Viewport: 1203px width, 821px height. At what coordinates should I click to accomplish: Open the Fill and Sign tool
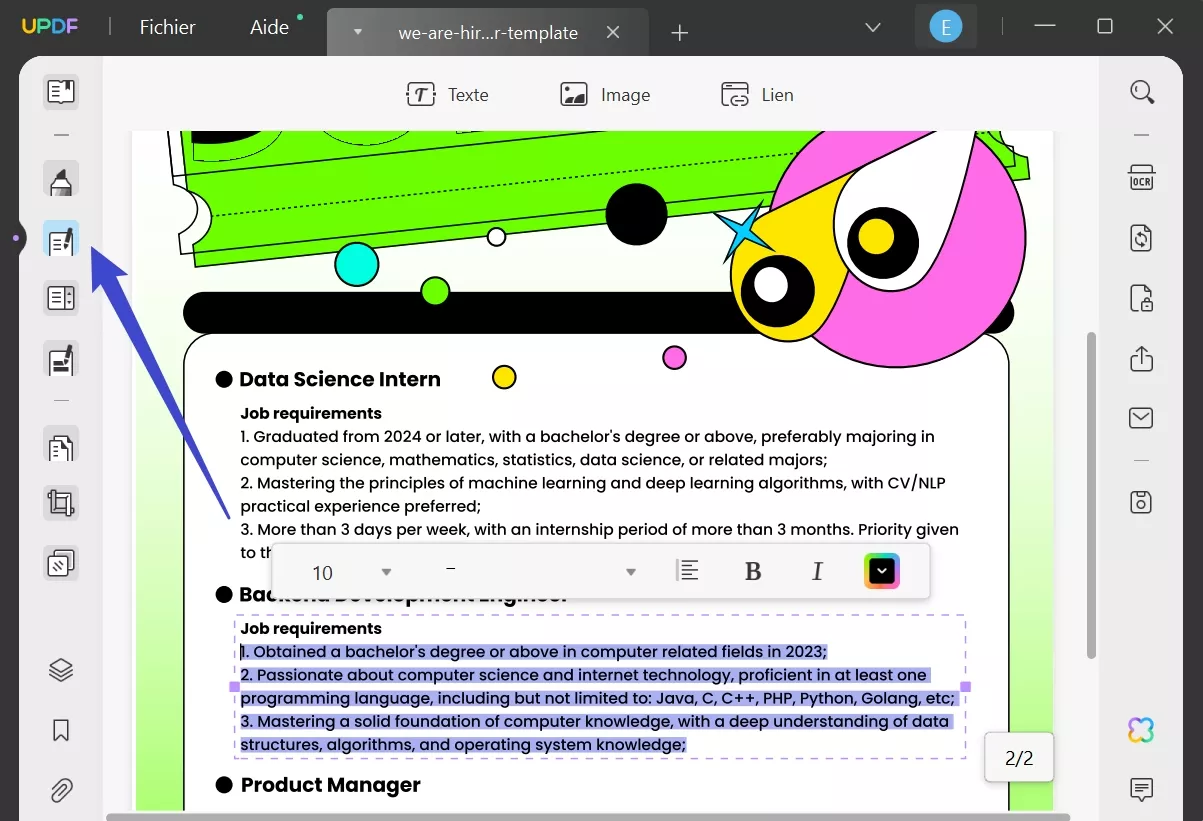click(x=61, y=358)
